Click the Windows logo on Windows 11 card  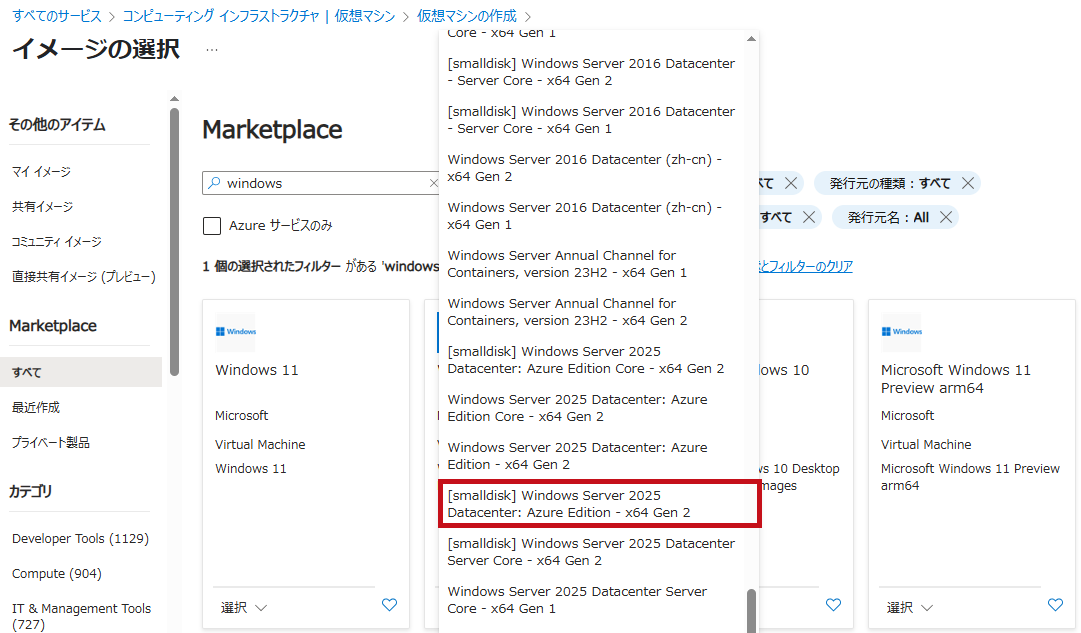coord(236,332)
